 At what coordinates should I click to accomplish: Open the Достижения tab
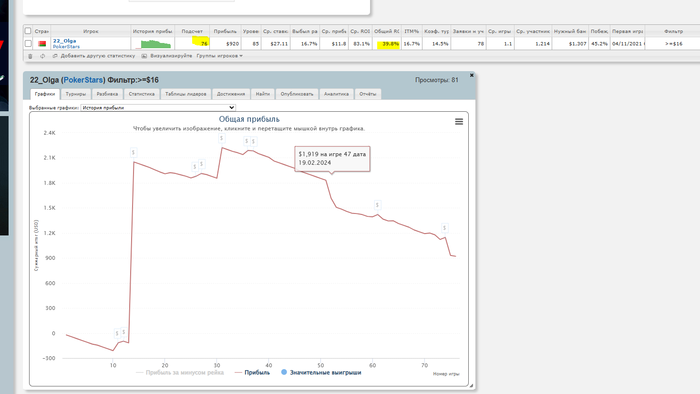pyautogui.click(x=231, y=94)
